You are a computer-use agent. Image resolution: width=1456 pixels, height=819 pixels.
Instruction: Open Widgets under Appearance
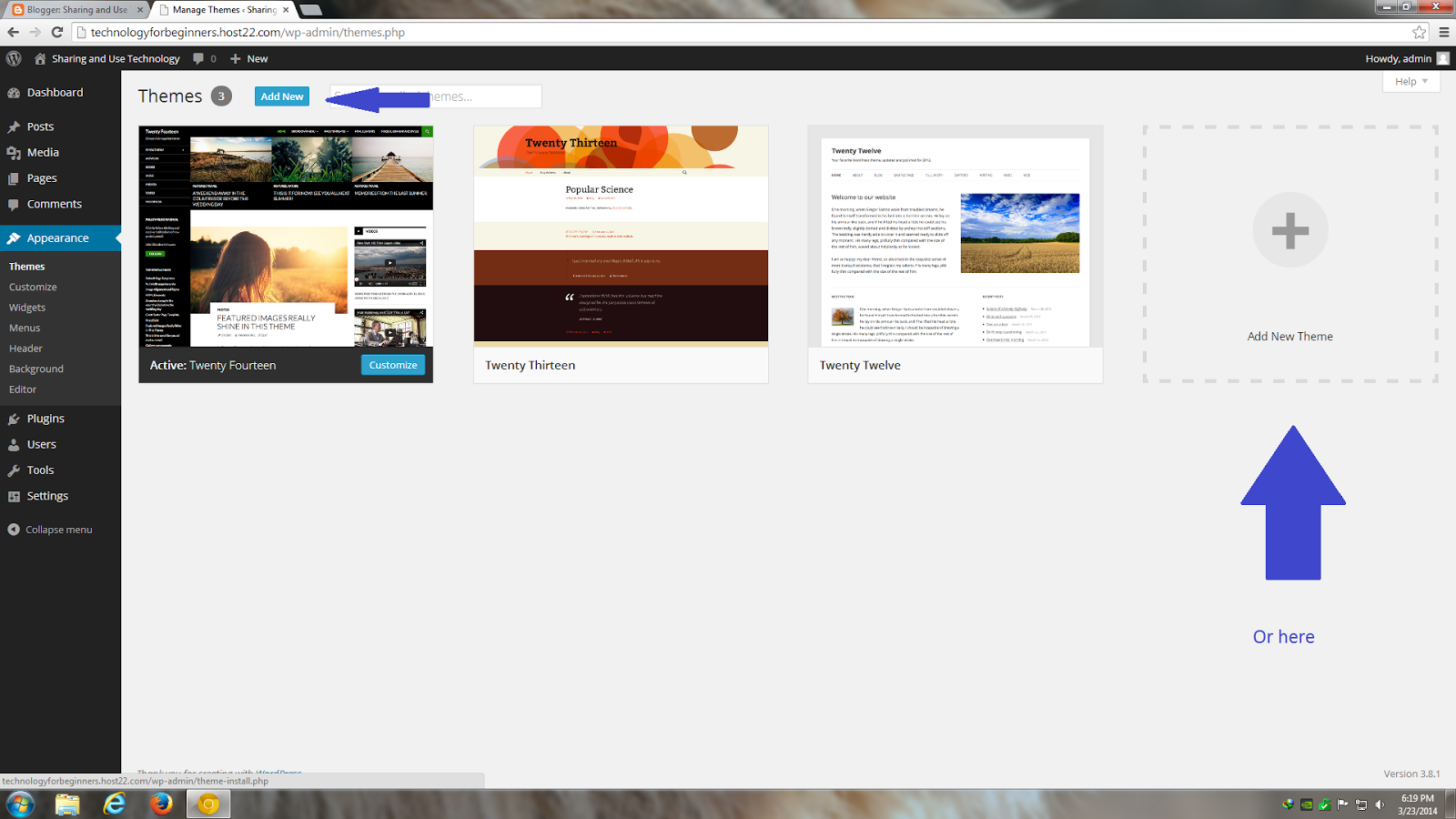[27, 308]
